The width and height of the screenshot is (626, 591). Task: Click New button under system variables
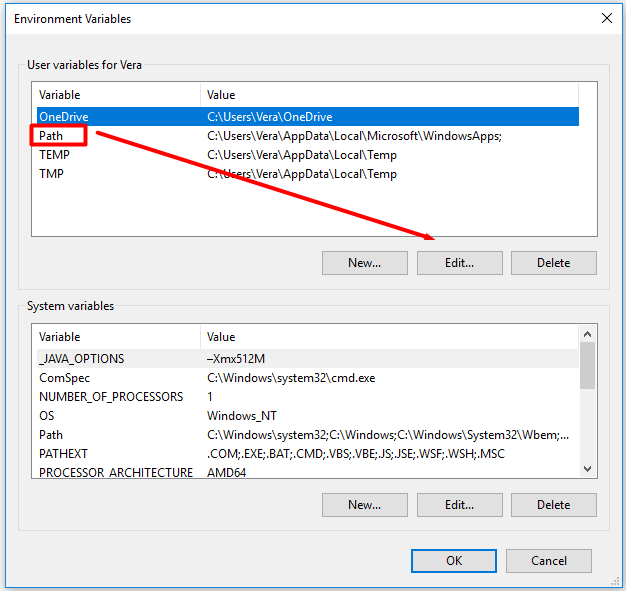point(364,505)
